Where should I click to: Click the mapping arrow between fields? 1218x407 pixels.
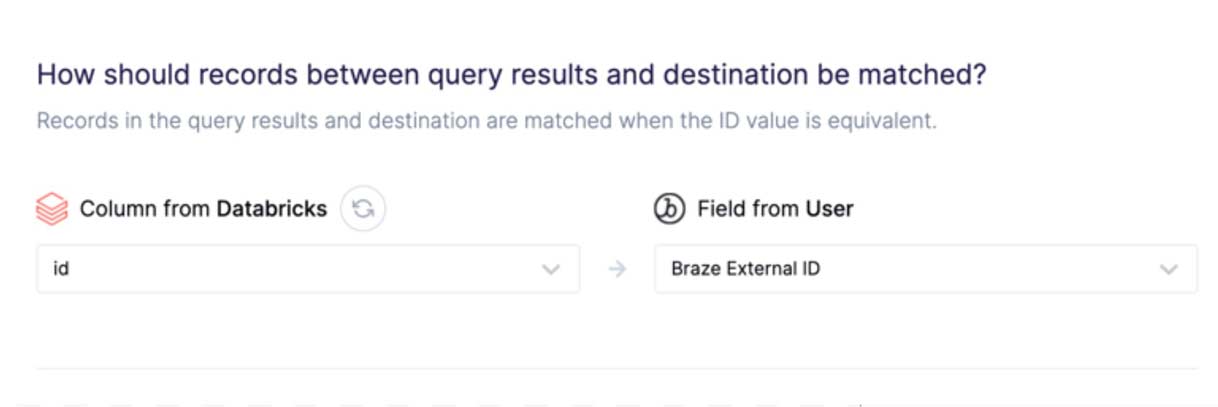point(617,269)
